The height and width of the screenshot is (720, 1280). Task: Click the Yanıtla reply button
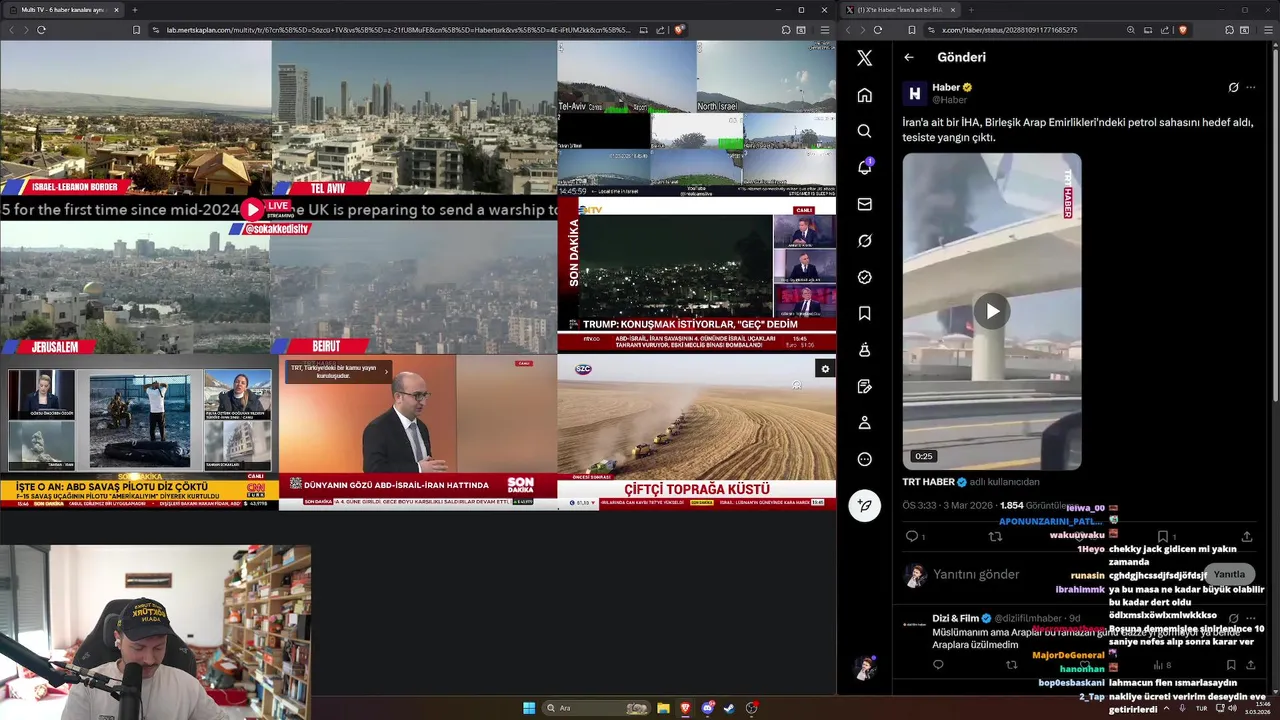pos(1229,574)
